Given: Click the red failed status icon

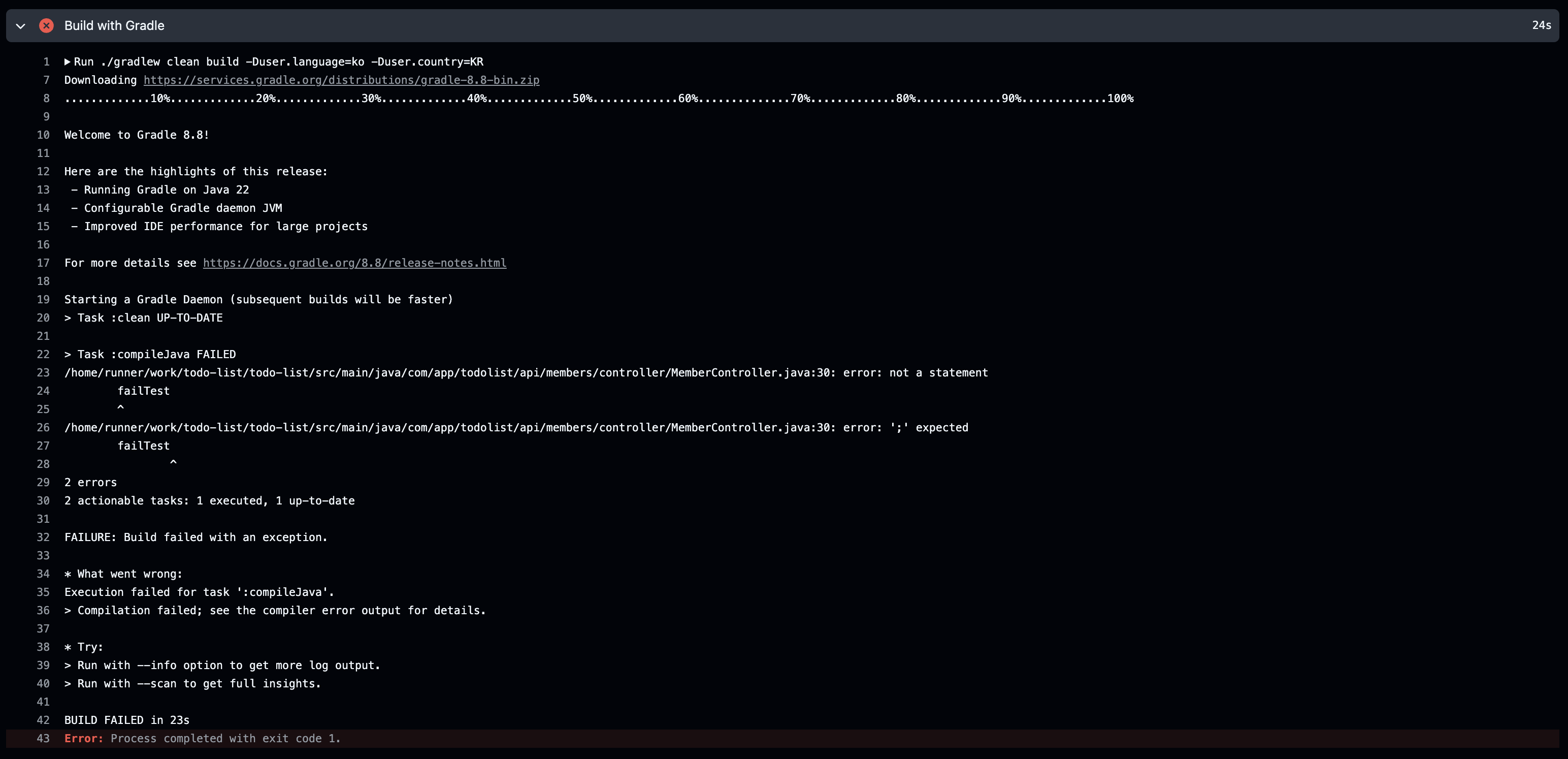Looking at the screenshot, I should 46,25.
